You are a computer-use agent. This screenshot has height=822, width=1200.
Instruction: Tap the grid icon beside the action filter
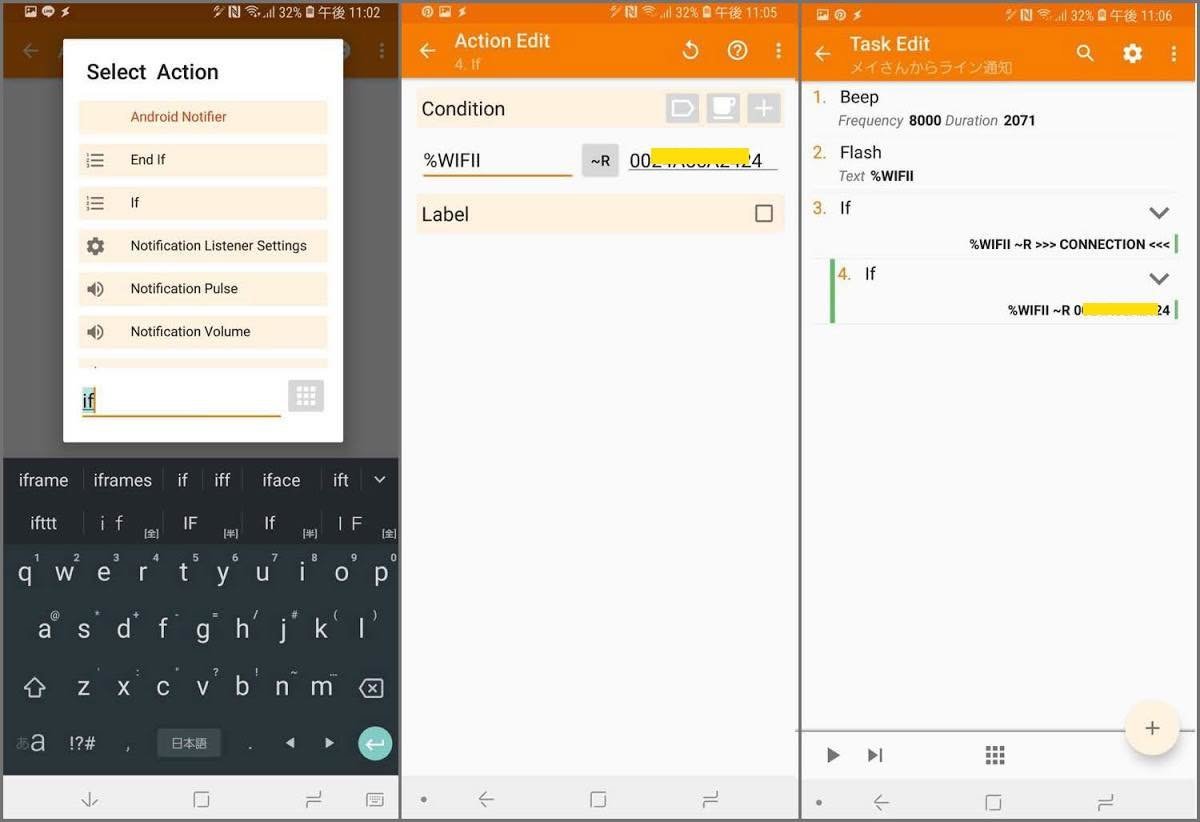[306, 396]
